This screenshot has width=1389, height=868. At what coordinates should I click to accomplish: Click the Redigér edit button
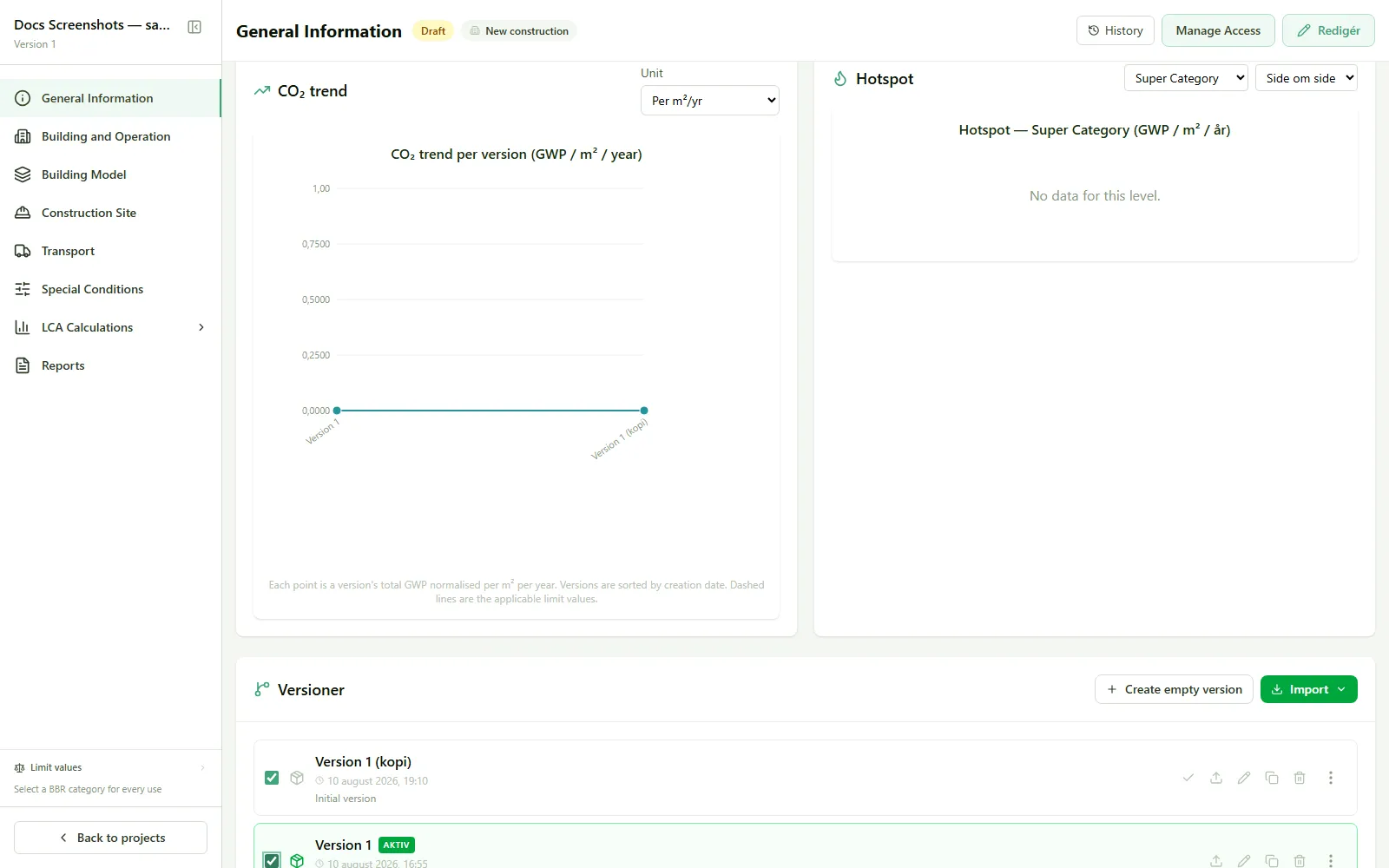tap(1328, 30)
